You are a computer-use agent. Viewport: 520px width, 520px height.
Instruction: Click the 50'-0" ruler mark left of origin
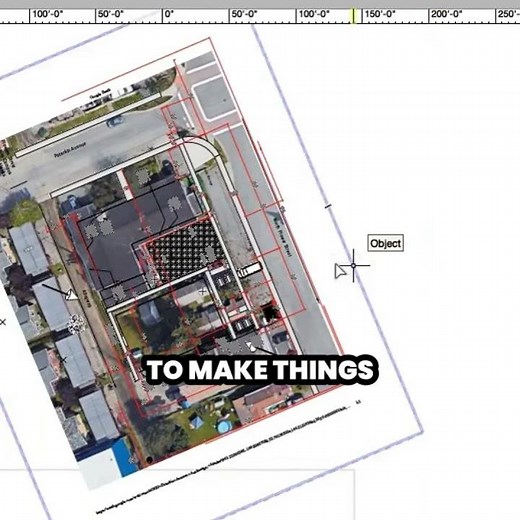[x=111, y=14]
